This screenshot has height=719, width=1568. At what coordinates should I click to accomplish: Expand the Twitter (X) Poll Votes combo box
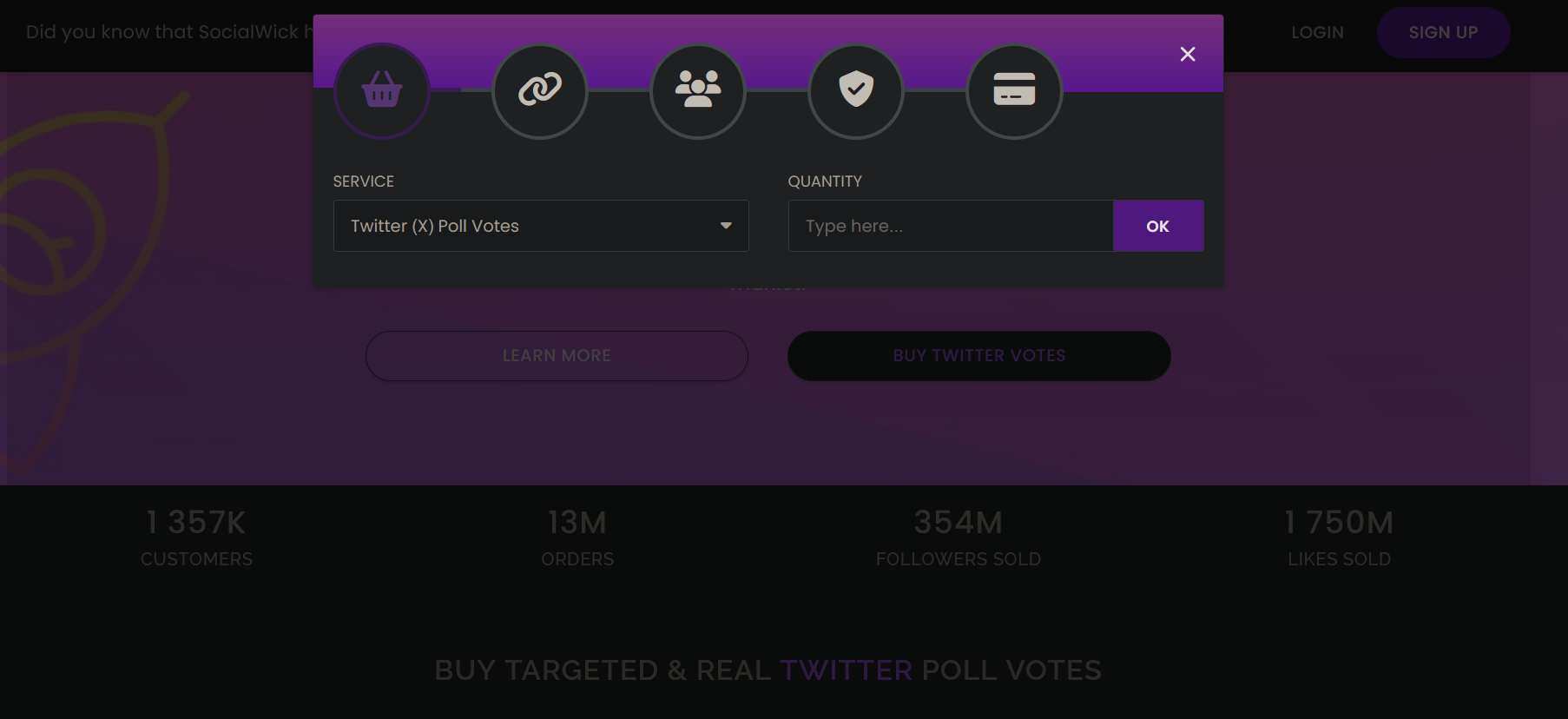tap(541, 226)
